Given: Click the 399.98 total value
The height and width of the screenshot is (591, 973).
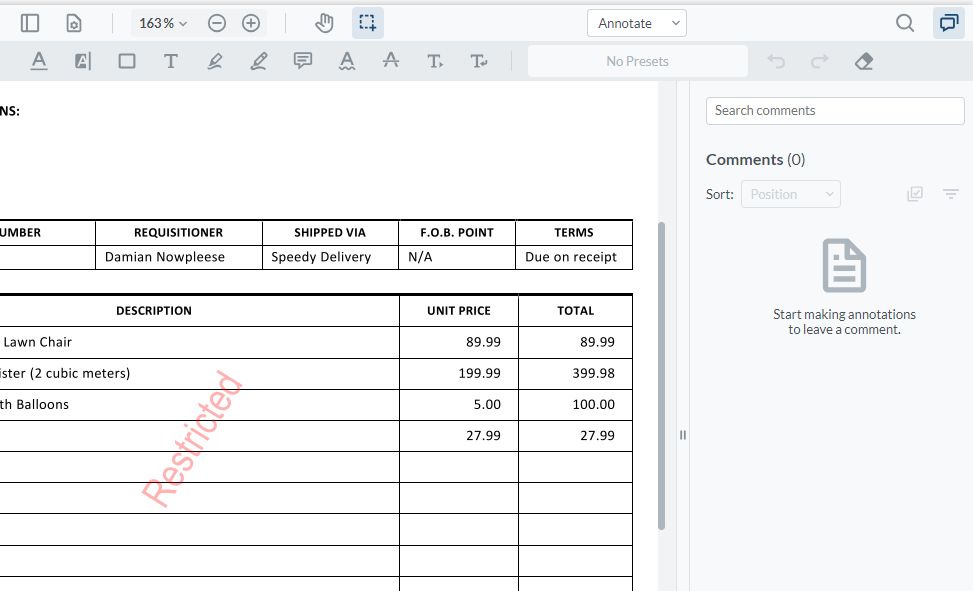Looking at the screenshot, I should [x=593, y=374].
